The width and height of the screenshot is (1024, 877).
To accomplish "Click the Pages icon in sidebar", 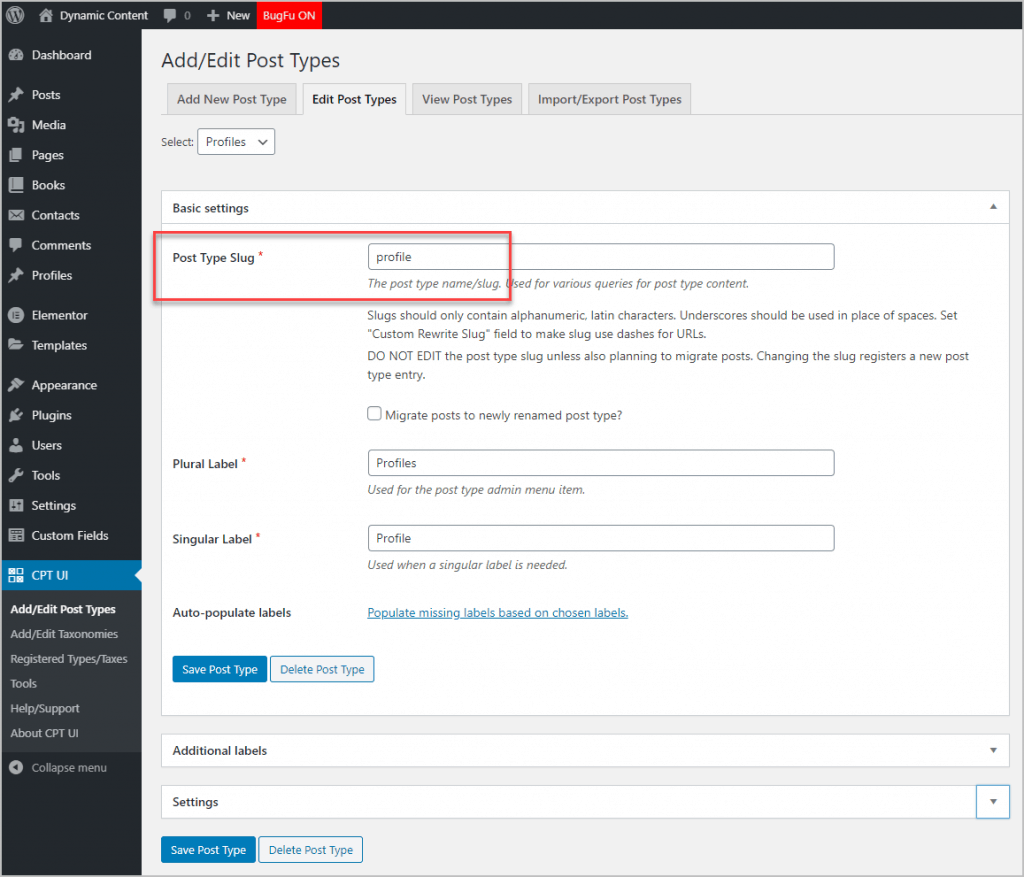I will (16, 155).
